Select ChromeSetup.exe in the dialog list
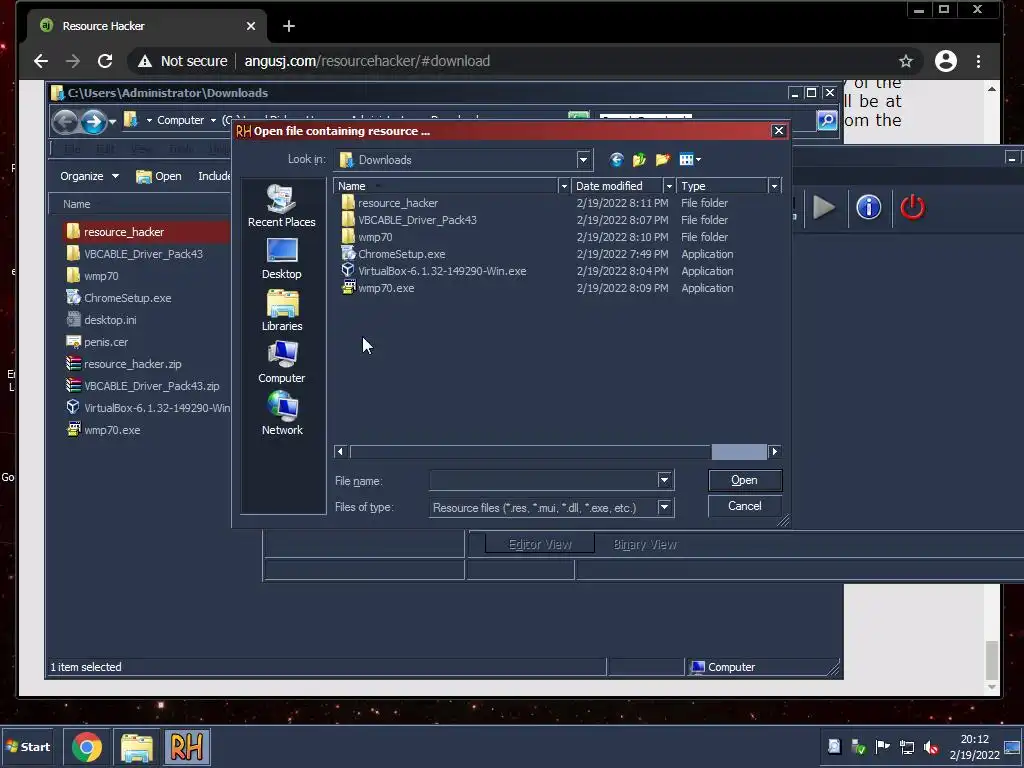The width and height of the screenshot is (1024, 768). (x=401, y=254)
